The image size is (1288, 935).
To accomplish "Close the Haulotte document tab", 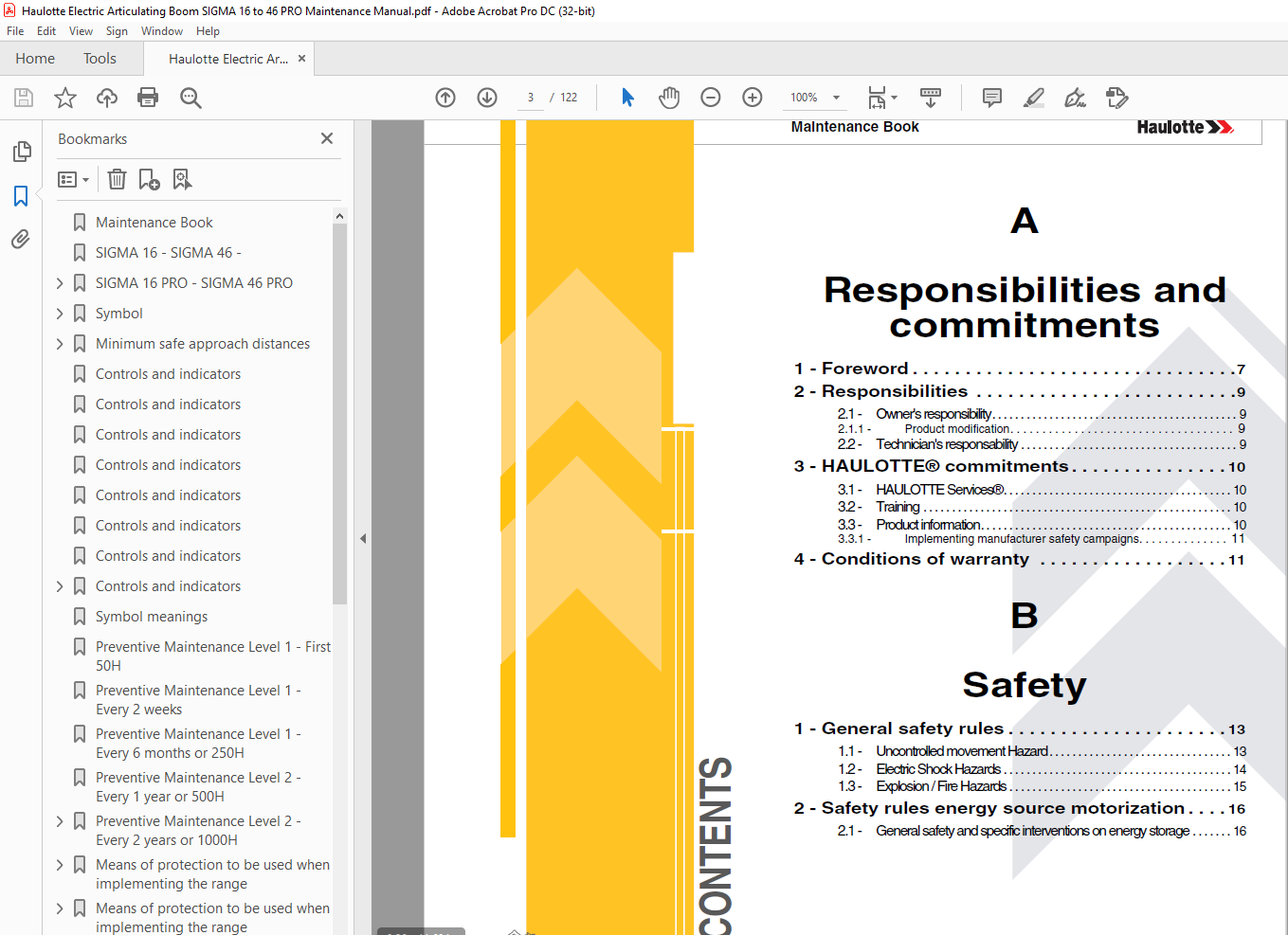I will pos(301,59).
